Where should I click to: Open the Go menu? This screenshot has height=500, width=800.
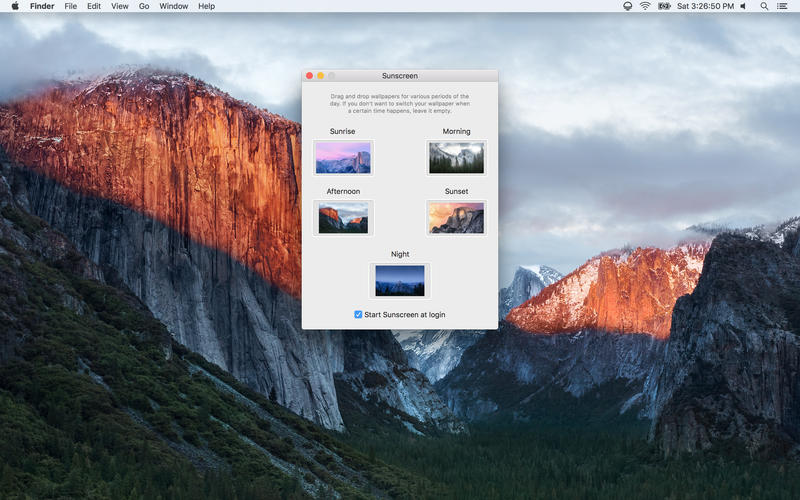point(144,6)
